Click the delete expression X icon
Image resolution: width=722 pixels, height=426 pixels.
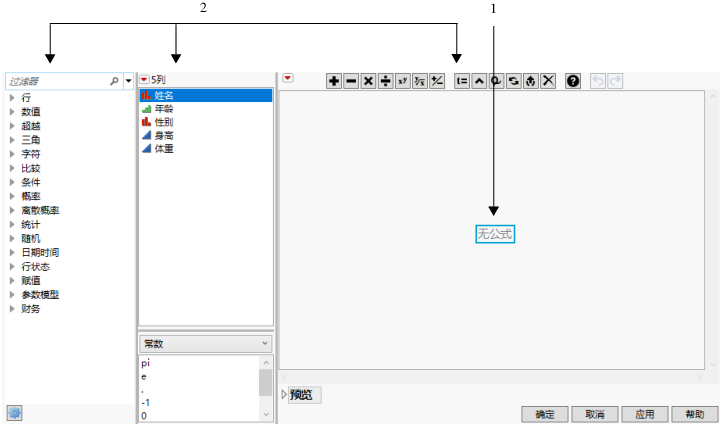548,81
